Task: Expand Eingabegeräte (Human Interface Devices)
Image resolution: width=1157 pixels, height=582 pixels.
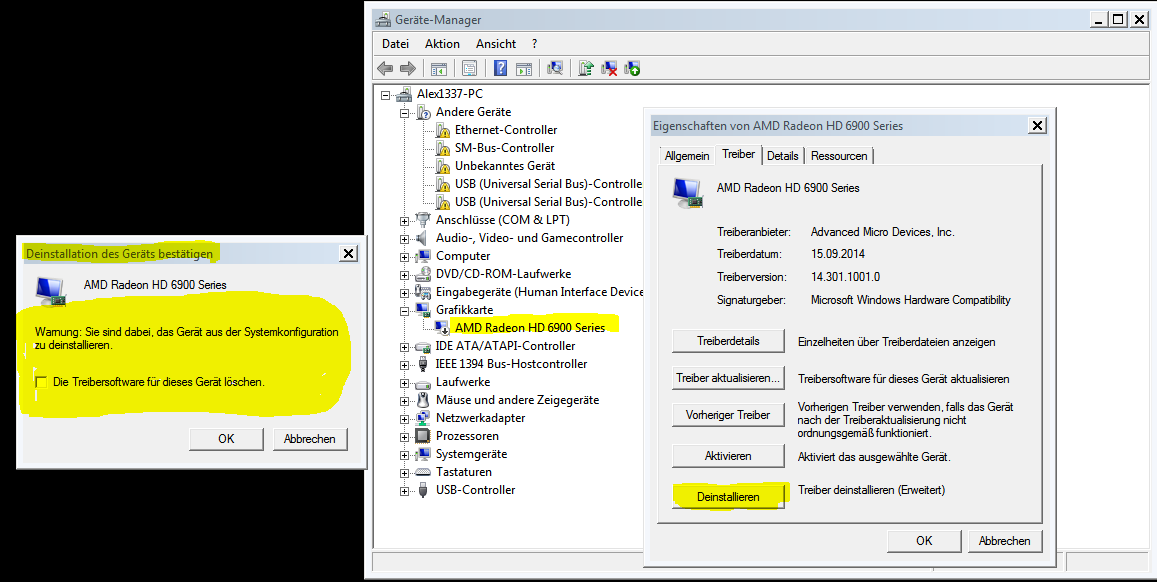Action: coord(404,293)
